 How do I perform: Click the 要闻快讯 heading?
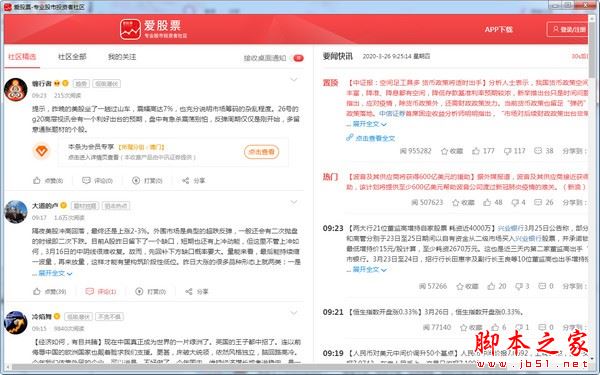[338, 56]
